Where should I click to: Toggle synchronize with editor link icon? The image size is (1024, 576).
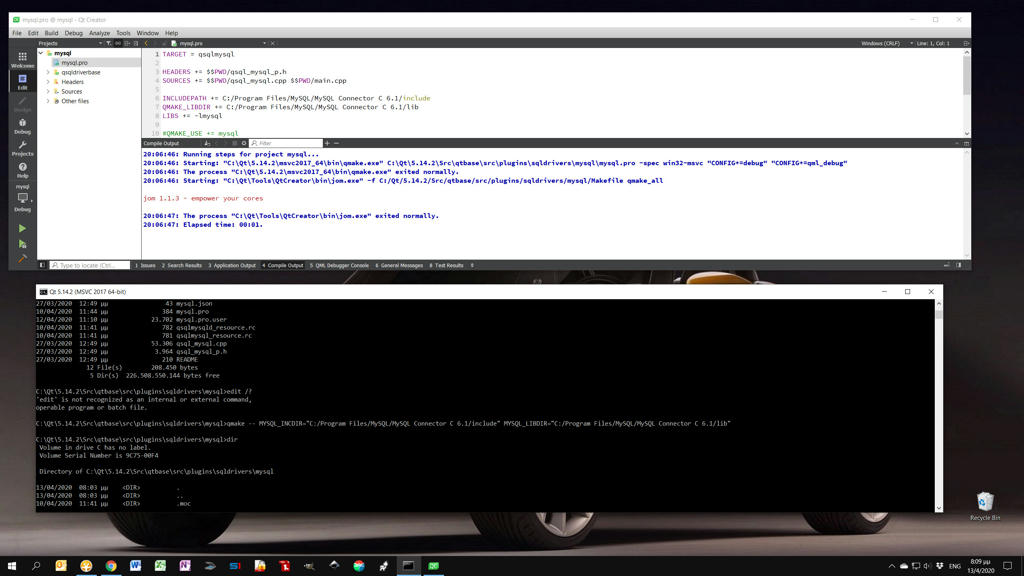tap(118, 43)
